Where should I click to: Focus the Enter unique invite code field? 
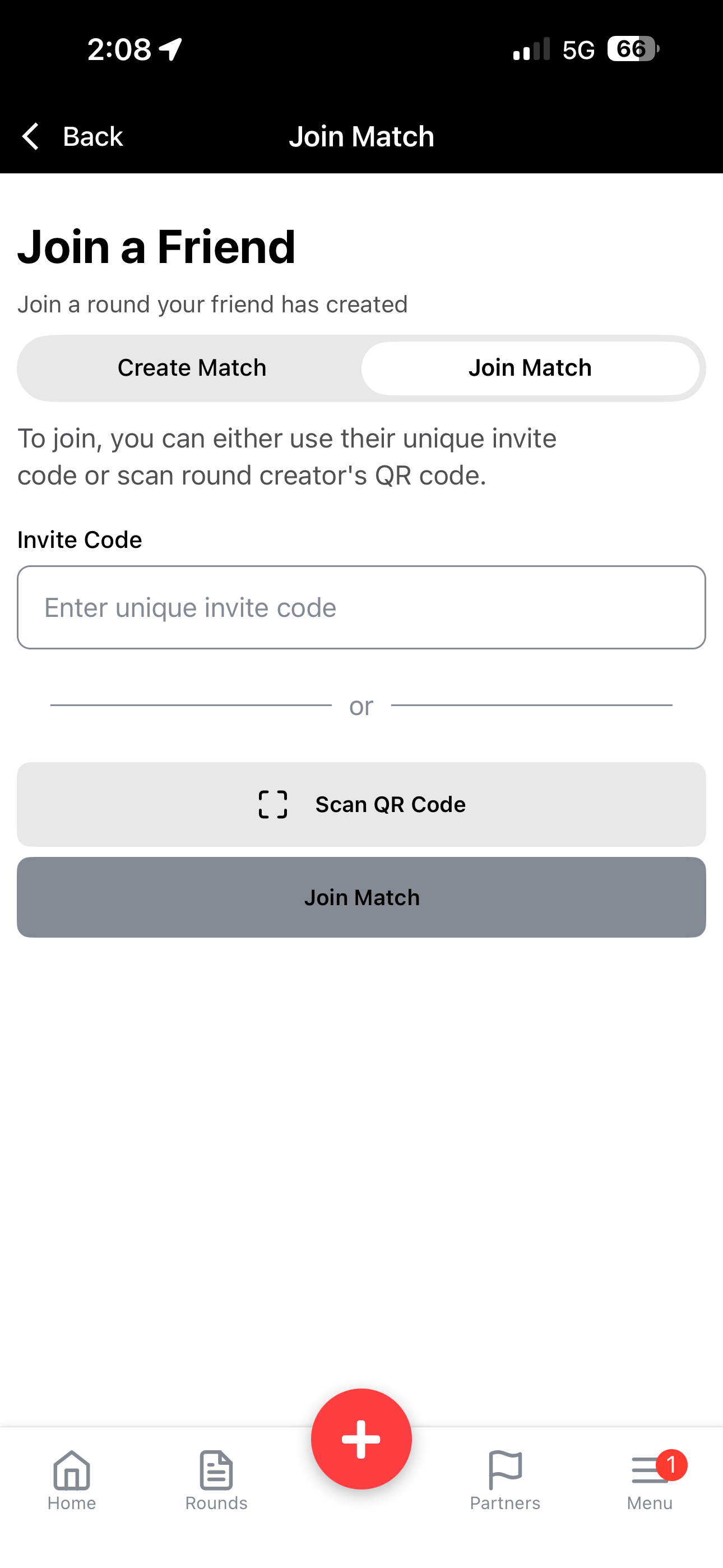[361, 607]
